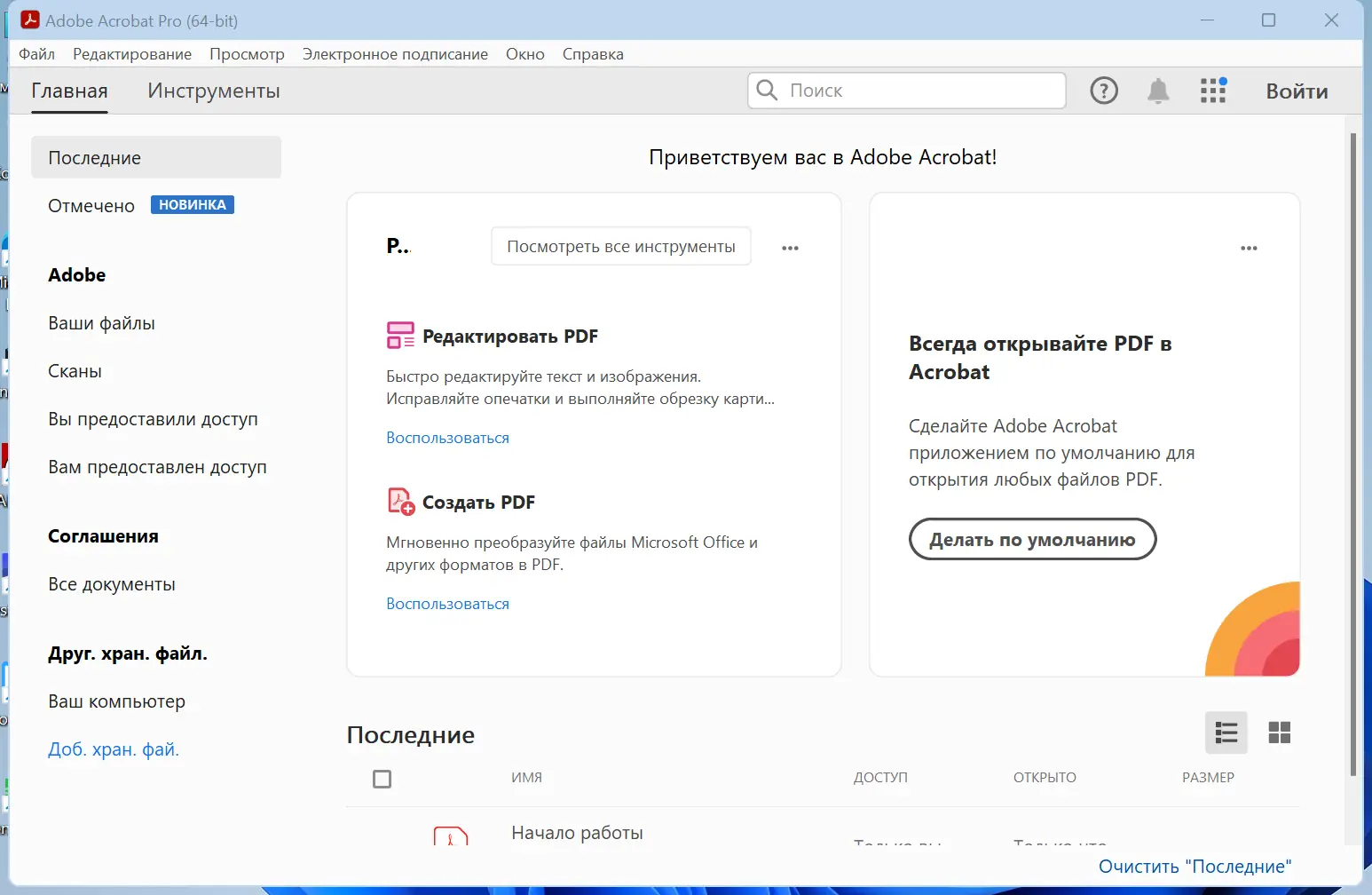The image size is (1372, 895).
Task: Switch to list view of recent files
Action: tap(1226, 733)
